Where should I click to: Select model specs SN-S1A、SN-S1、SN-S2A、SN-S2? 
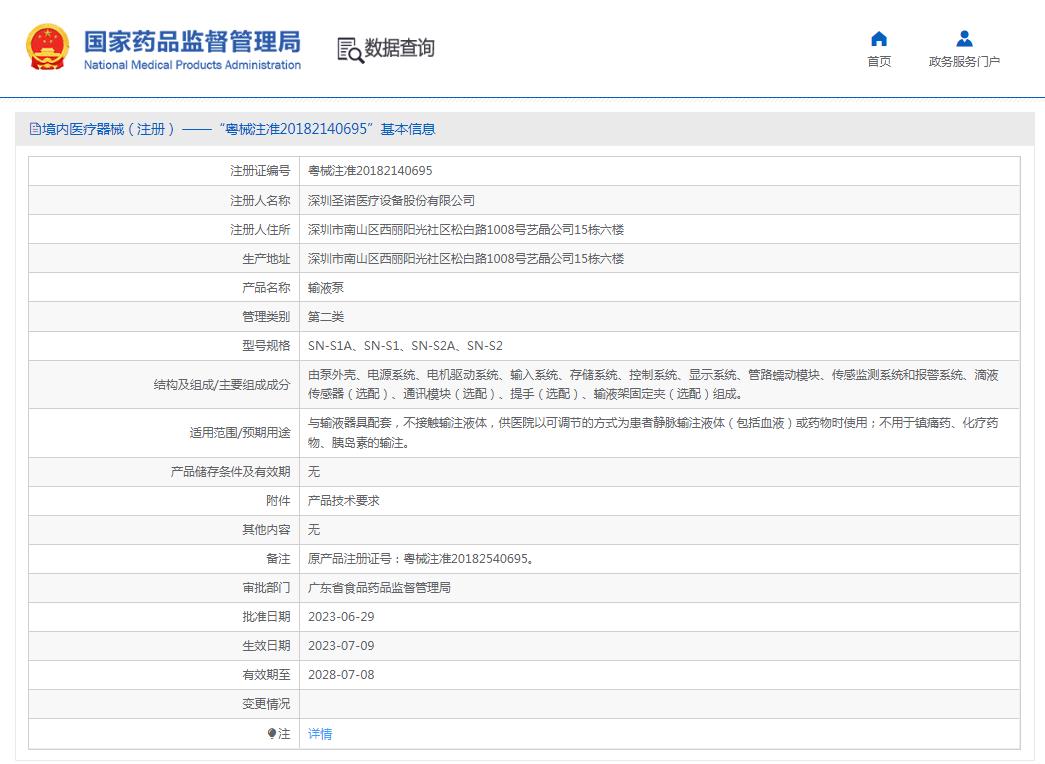point(405,345)
